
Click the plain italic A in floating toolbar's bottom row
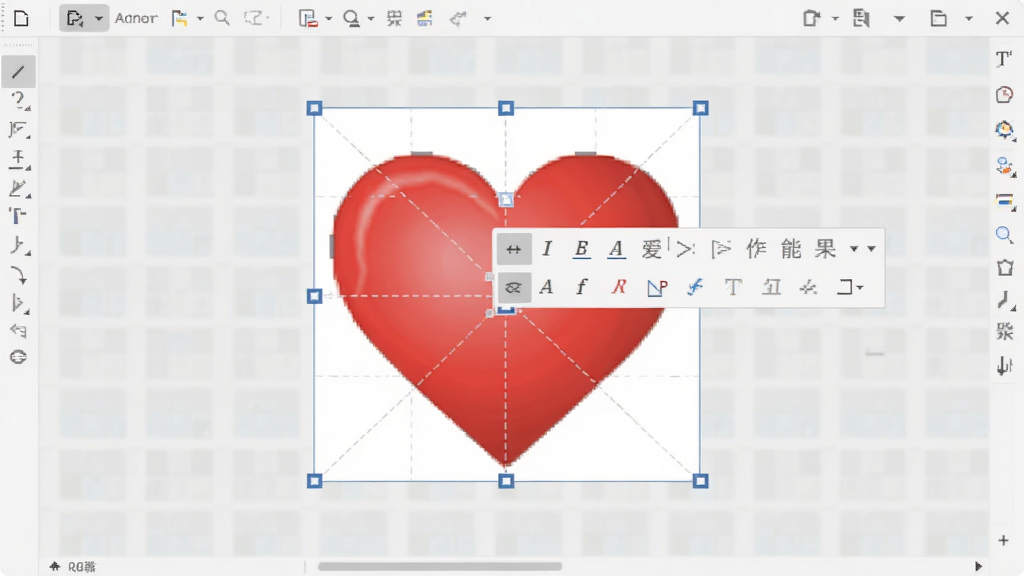point(547,287)
